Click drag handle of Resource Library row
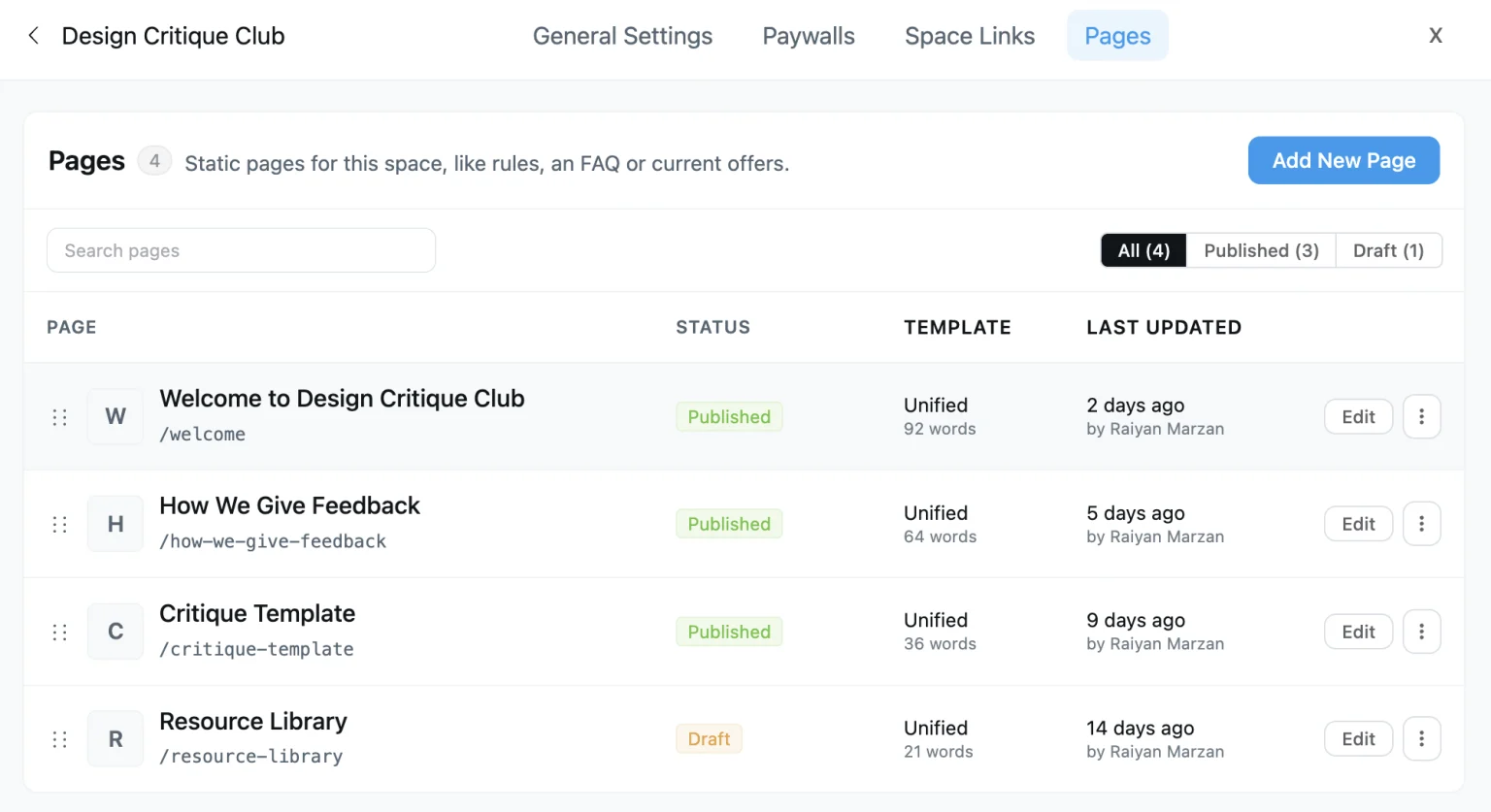 click(59, 739)
